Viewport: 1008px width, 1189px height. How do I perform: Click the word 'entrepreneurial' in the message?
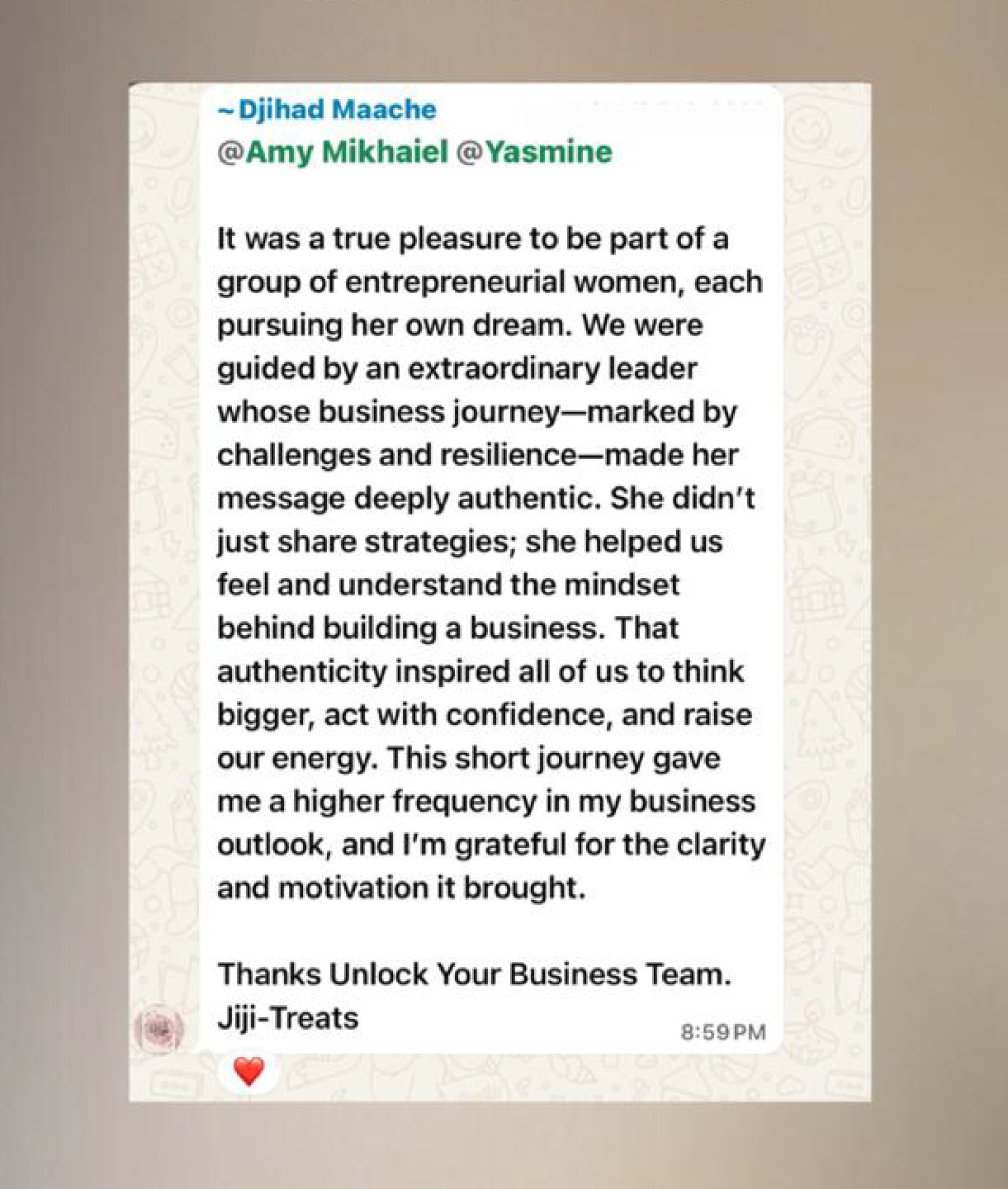pyautogui.click(x=456, y=282)
